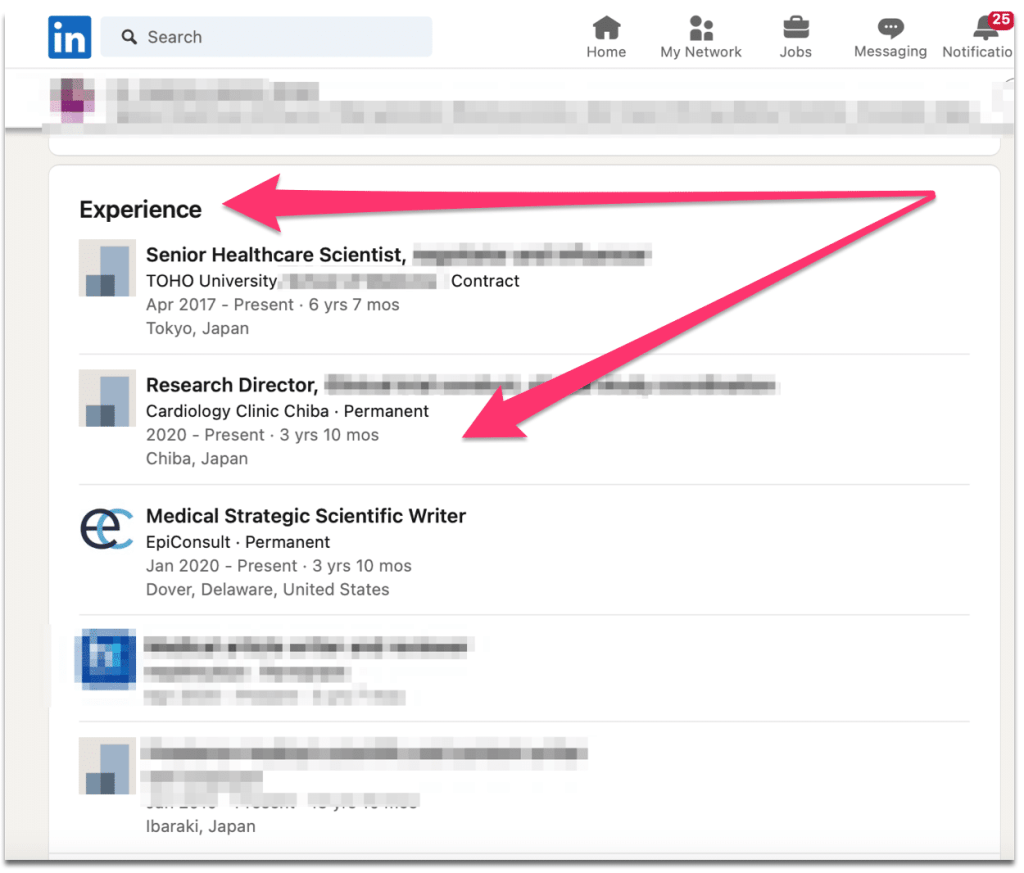Open Cardiology Clinic Chiba · Permanent line
Image resolution: width=1024 pixels, height=873 pixels.
(x=287, y=411)
